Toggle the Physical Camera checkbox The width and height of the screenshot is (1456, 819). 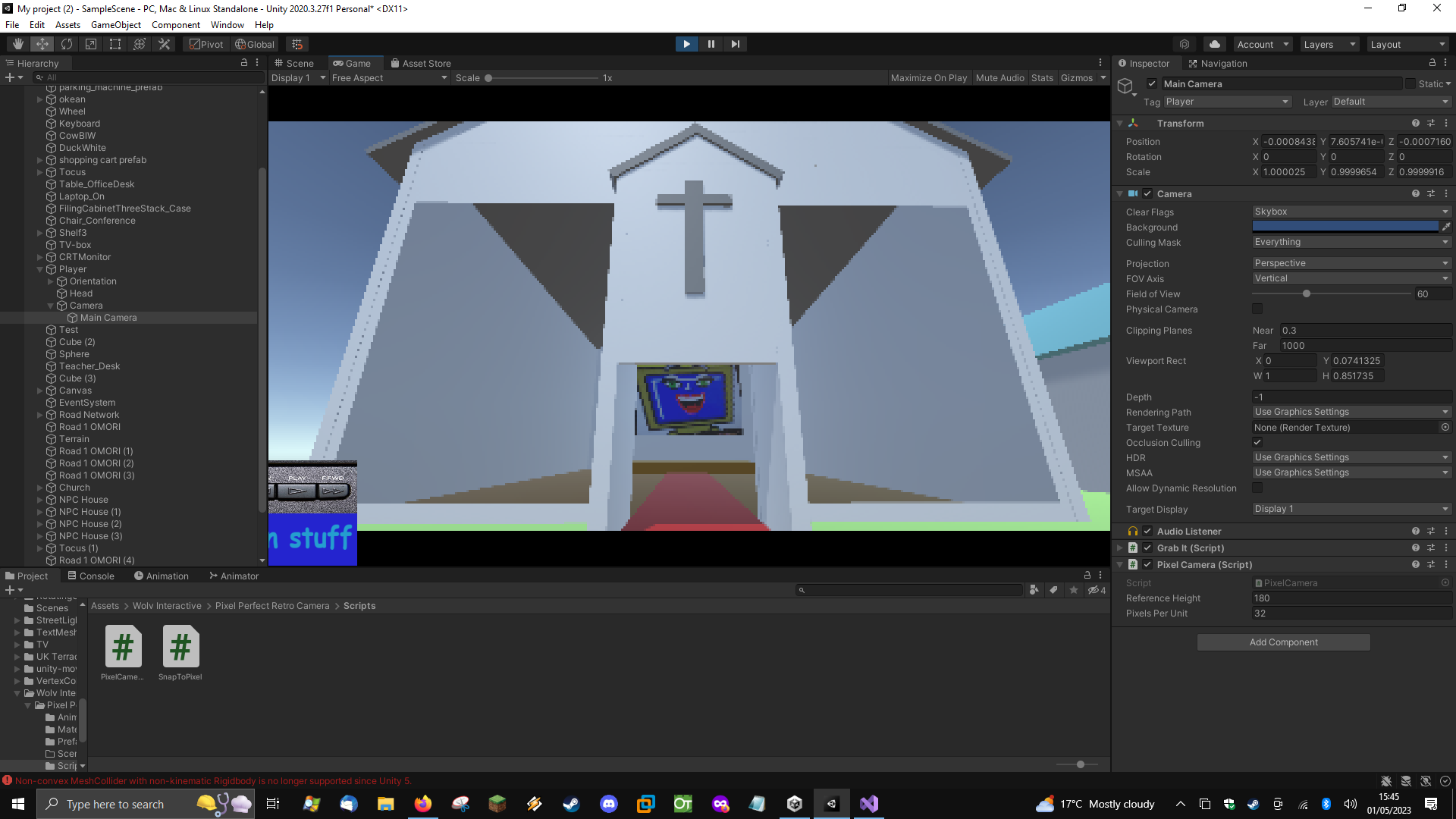point(1257,309)
